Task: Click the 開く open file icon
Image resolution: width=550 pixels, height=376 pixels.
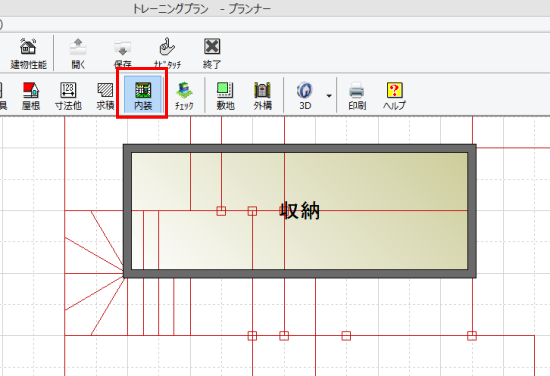Action: 78,53
